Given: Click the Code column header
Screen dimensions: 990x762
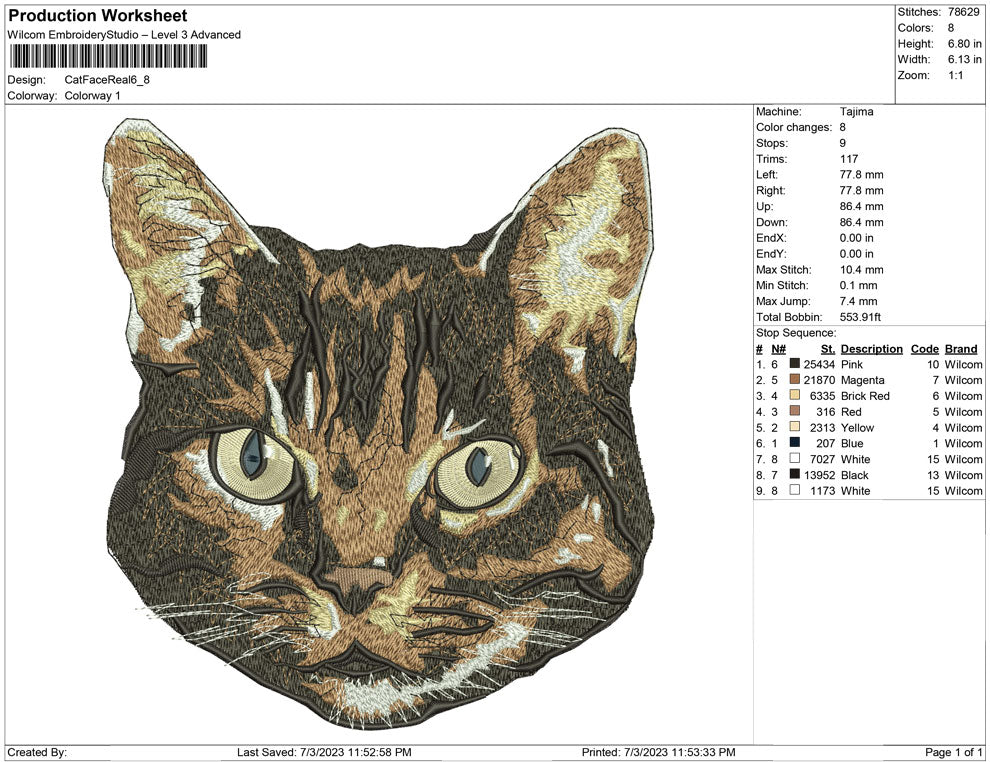Looking at the screenshot, I should point(924,349).
